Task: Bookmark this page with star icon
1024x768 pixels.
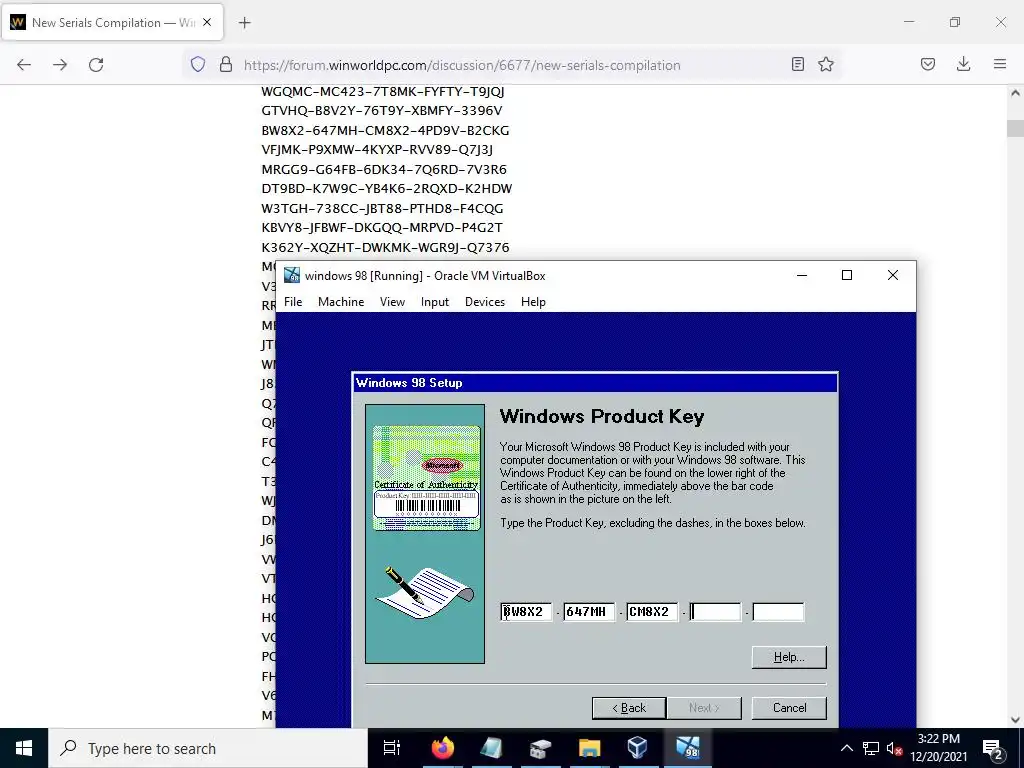Action: click(x=826, y=64)
